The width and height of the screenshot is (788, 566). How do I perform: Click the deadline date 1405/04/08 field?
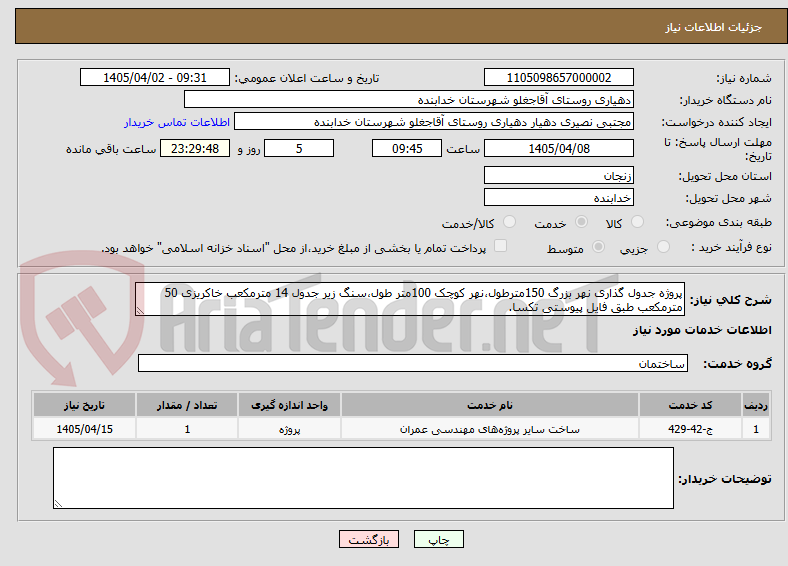pos(559,148)
